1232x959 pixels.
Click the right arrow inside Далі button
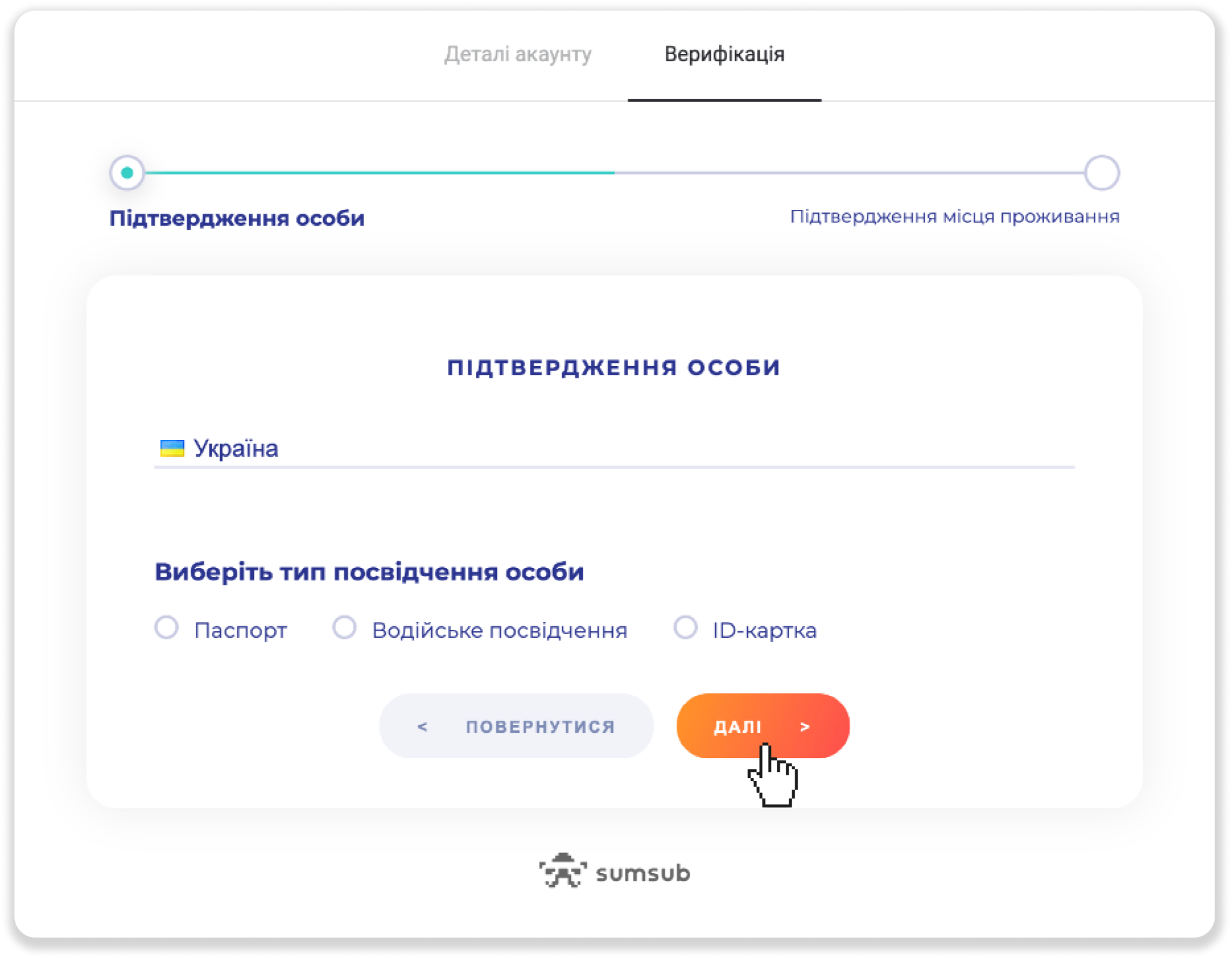(x=804, y=726)
